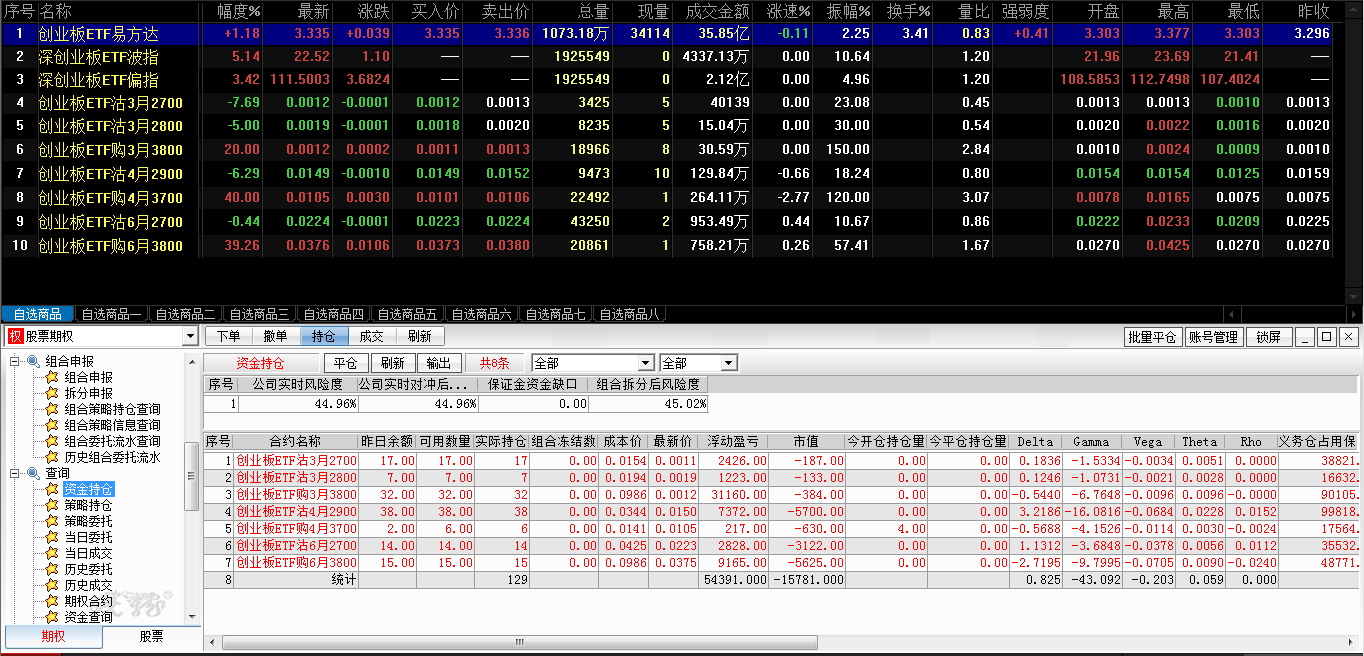
Task: Open the first 全部 filter dropdown
Action: click(645, 363)
